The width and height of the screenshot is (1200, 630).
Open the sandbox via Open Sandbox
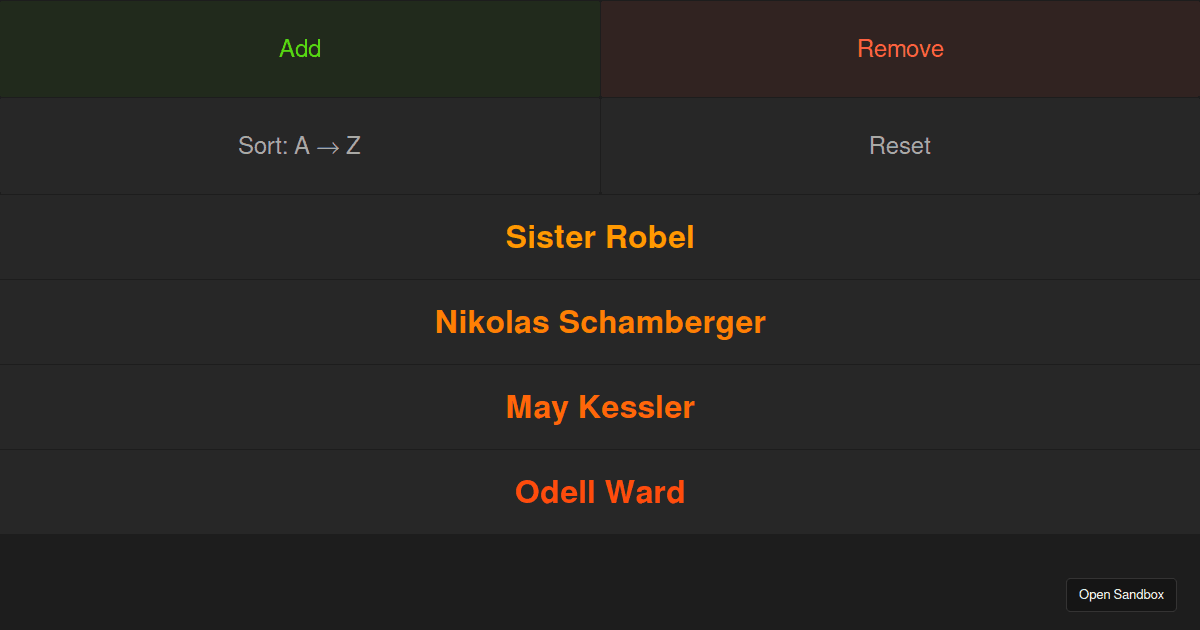click(1121, 594)
